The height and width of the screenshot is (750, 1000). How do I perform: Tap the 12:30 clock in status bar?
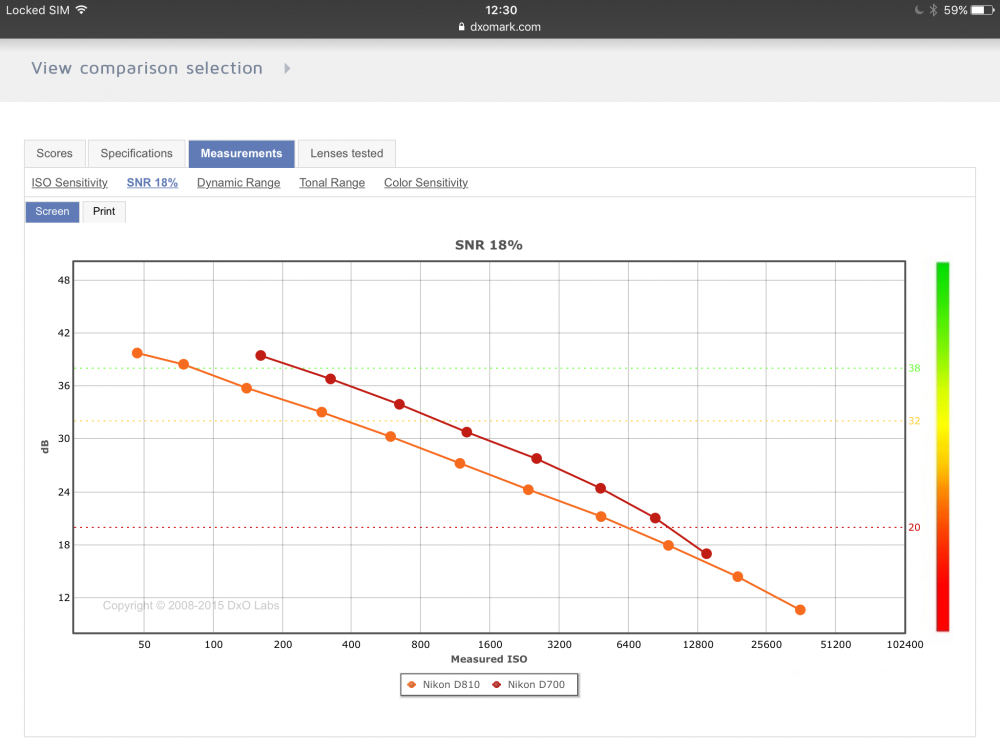point(501,10)
